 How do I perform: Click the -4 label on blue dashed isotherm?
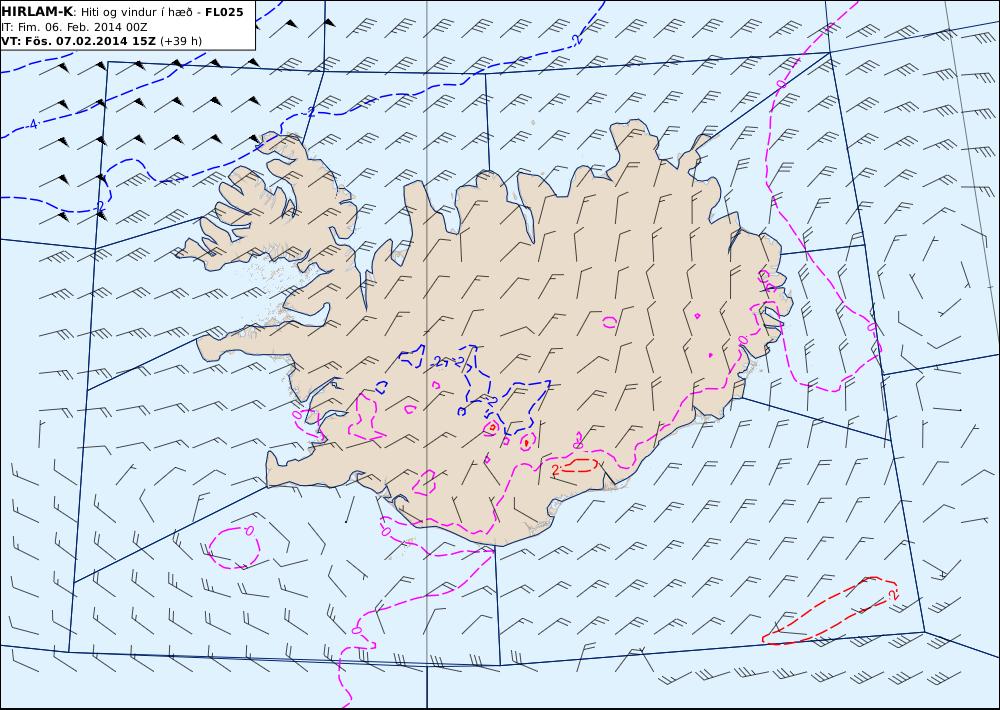33,124
